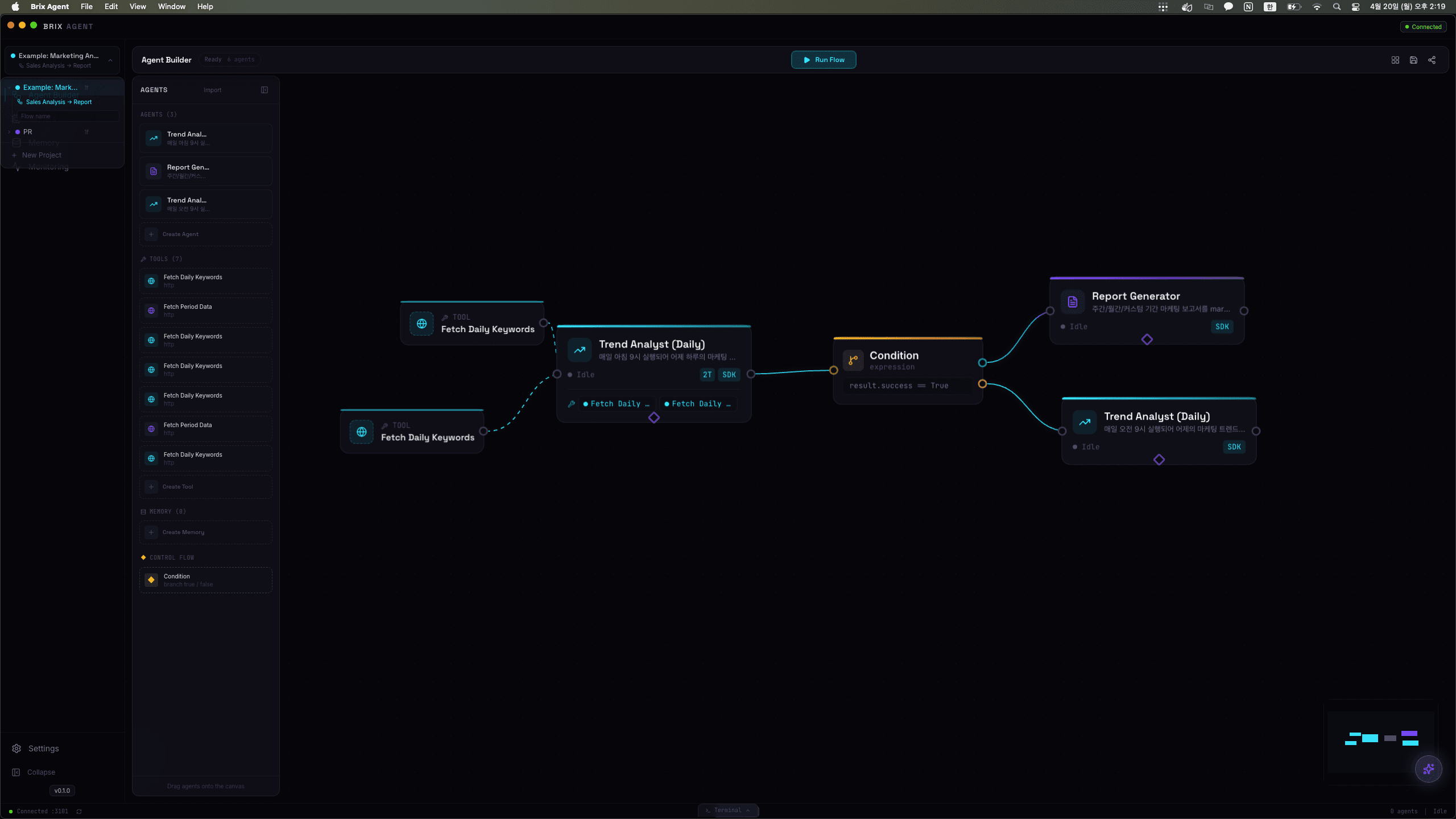Image resolution: width=1456 pixels, height=819 pixels.
Task: Expand the PR project in the tree
Action: click(x=9, y=131)
